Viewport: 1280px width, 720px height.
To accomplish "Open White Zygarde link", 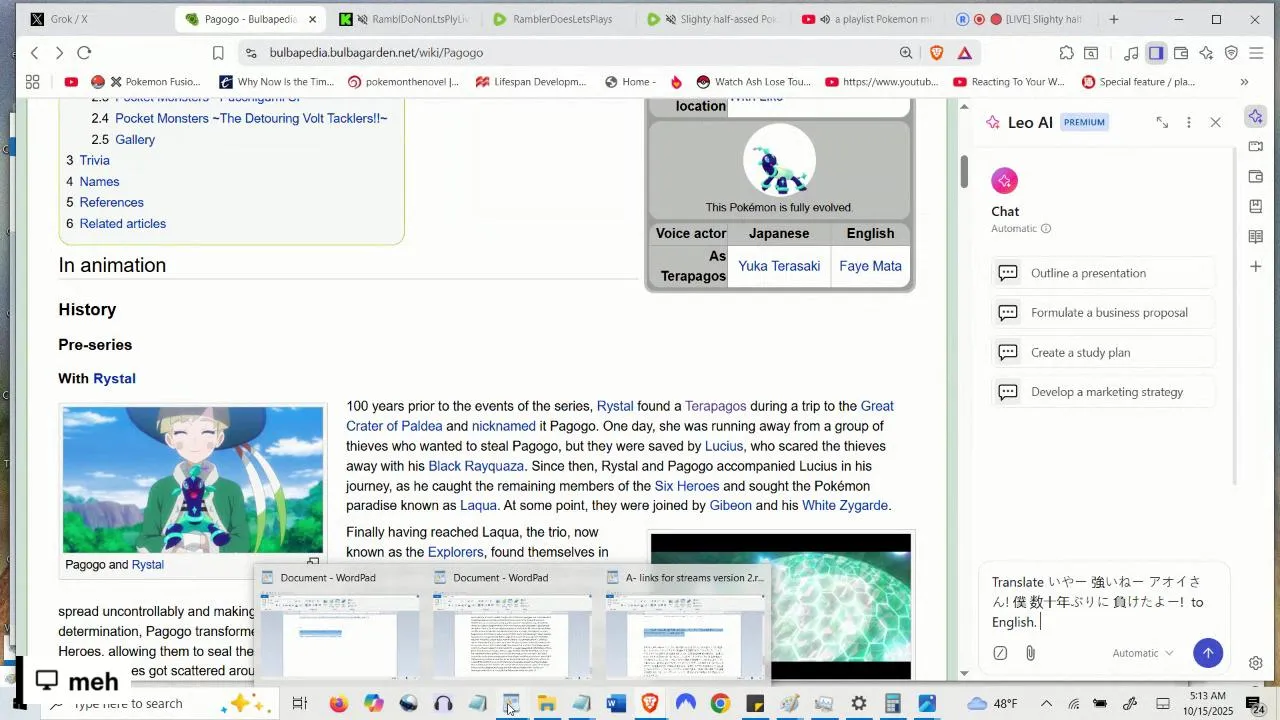I will pos(845,506).
